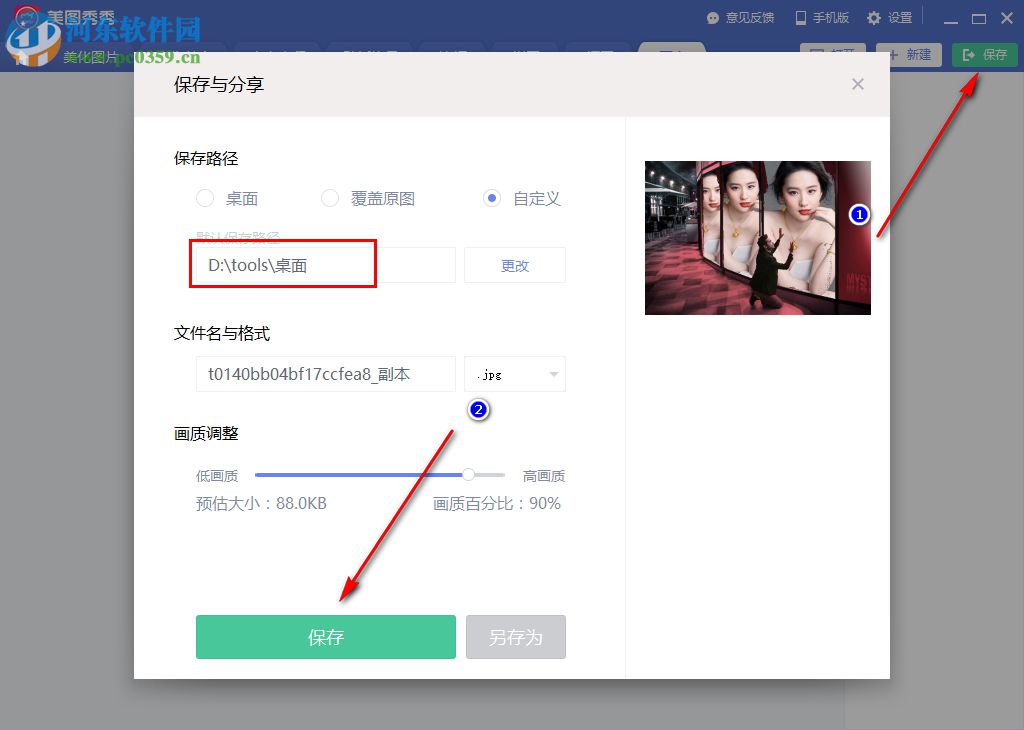The width and height of the screenshot is (1024, 730).
Task: Click 更改 to change save path
Action: click(514, 264)
